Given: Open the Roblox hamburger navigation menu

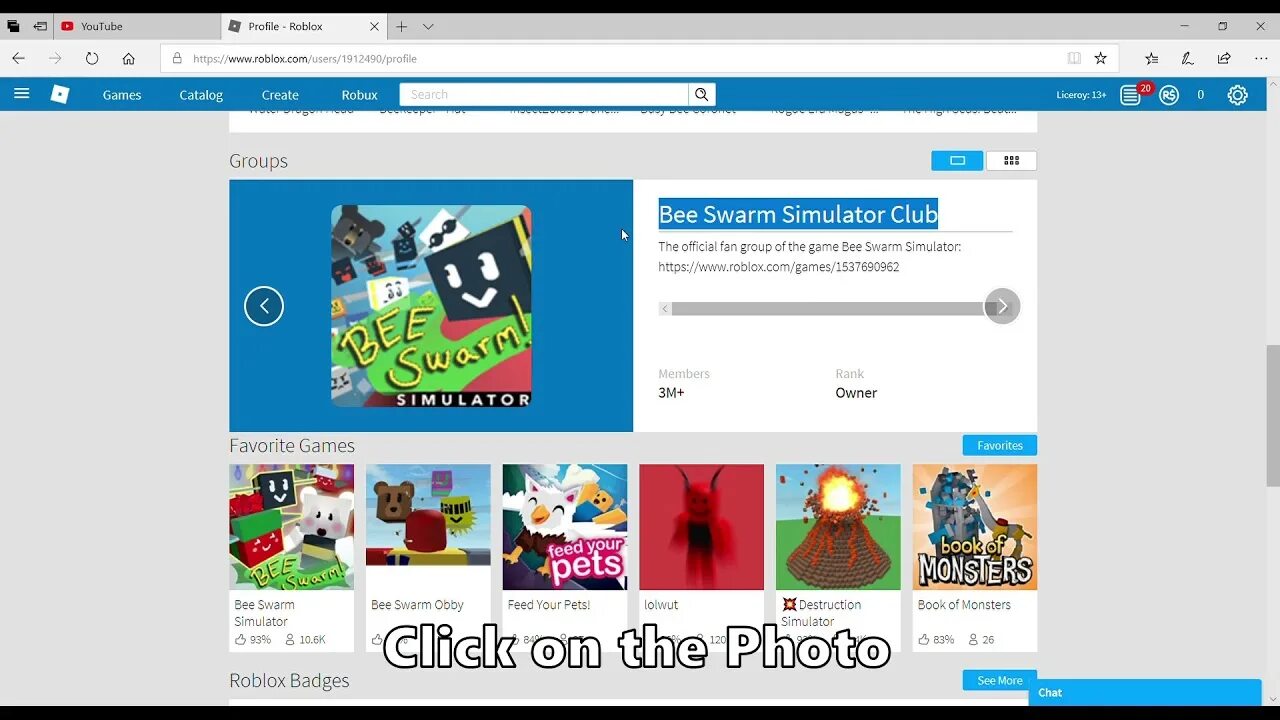Looking at the screenshot, I should [x=22, y=94].
